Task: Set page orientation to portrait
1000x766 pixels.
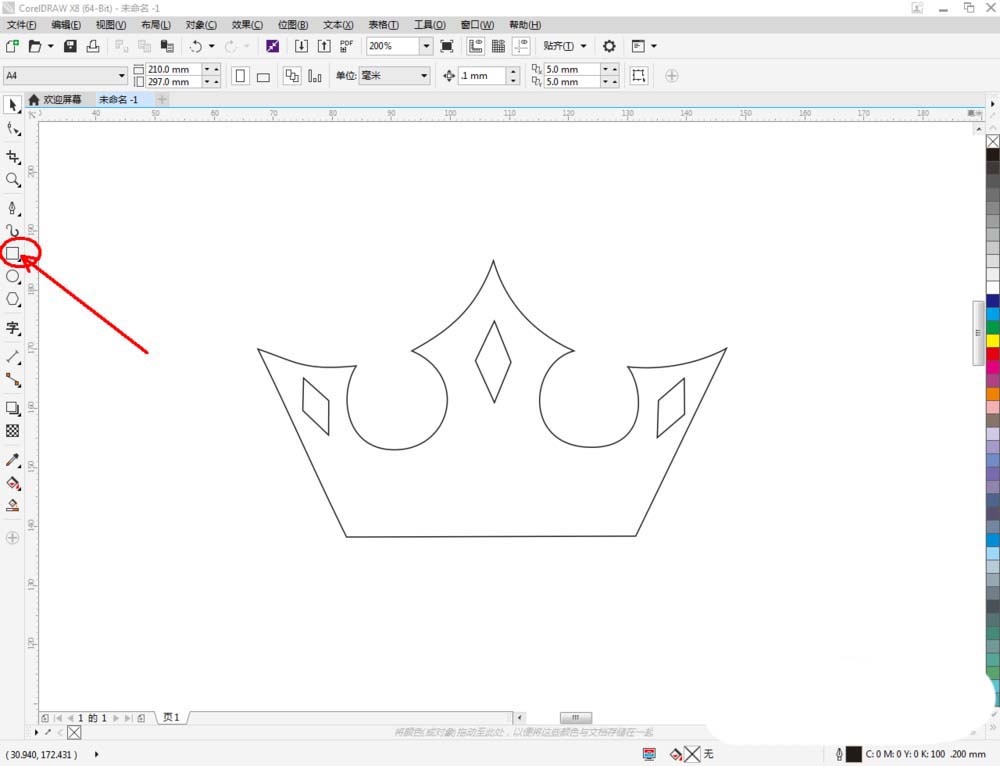Action: [240, 76]
